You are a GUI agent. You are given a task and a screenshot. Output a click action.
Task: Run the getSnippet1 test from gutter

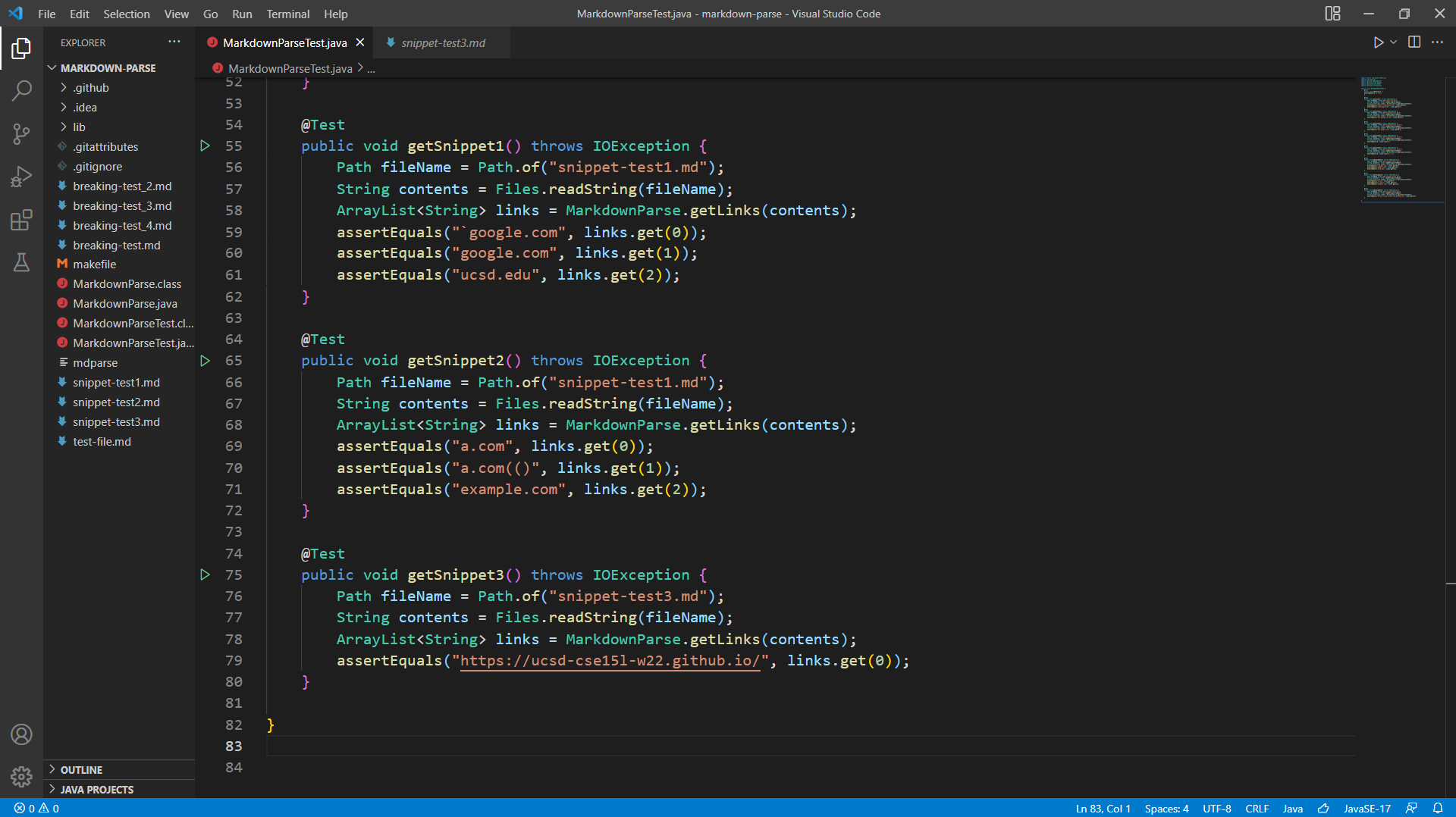pos(205,146)
